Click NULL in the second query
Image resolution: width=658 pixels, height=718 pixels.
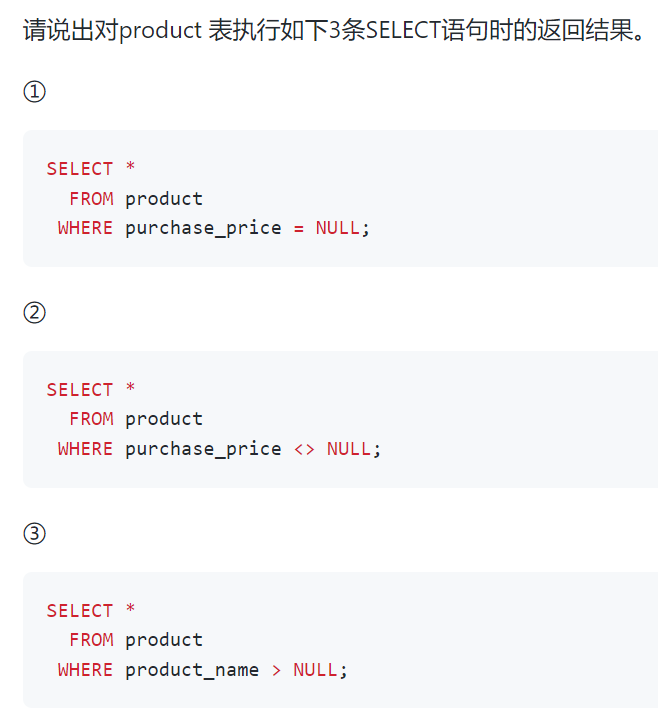(348, 449)
